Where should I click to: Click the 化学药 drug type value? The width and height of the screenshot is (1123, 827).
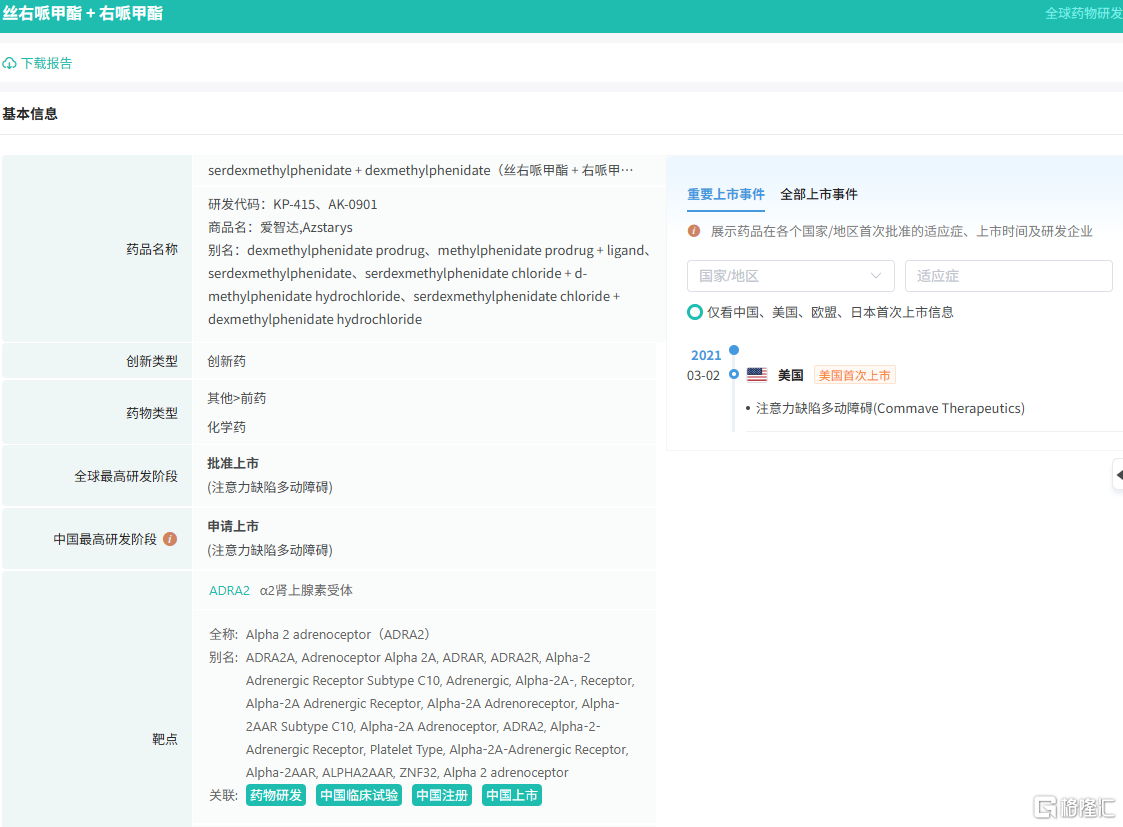(x=226, y=427)
